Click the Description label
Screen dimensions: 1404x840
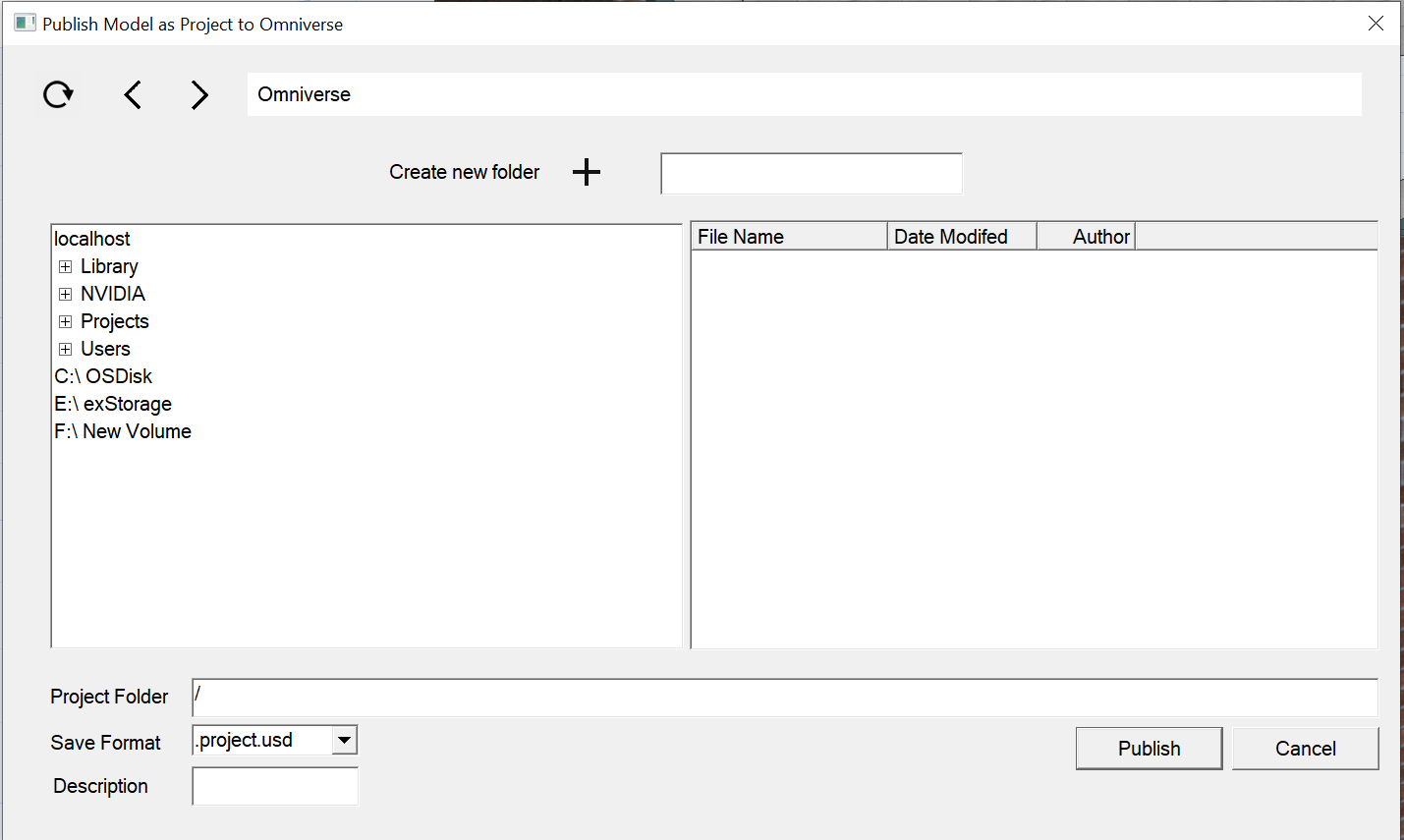pos(100,786)
